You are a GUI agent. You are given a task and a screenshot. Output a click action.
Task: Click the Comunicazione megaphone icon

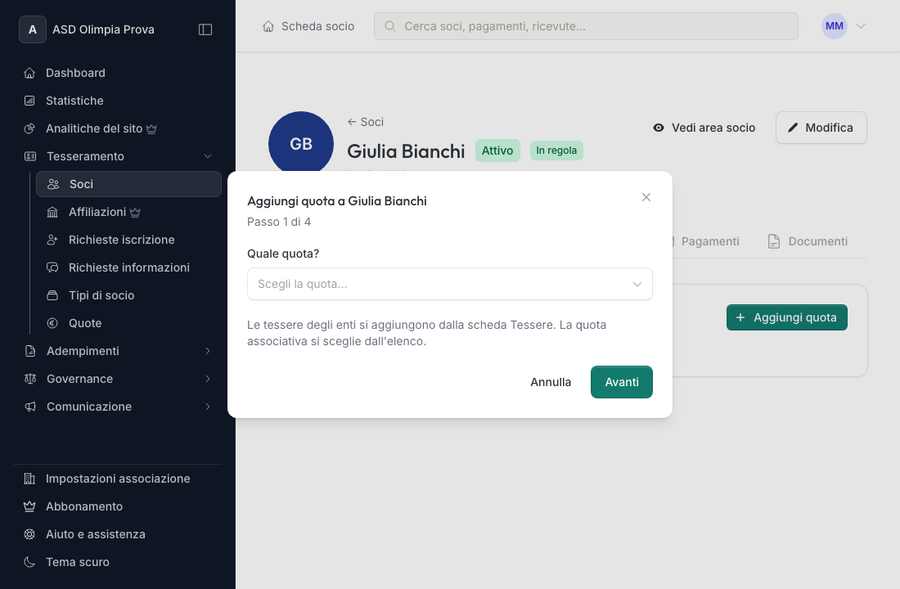(x=30, y=406)
